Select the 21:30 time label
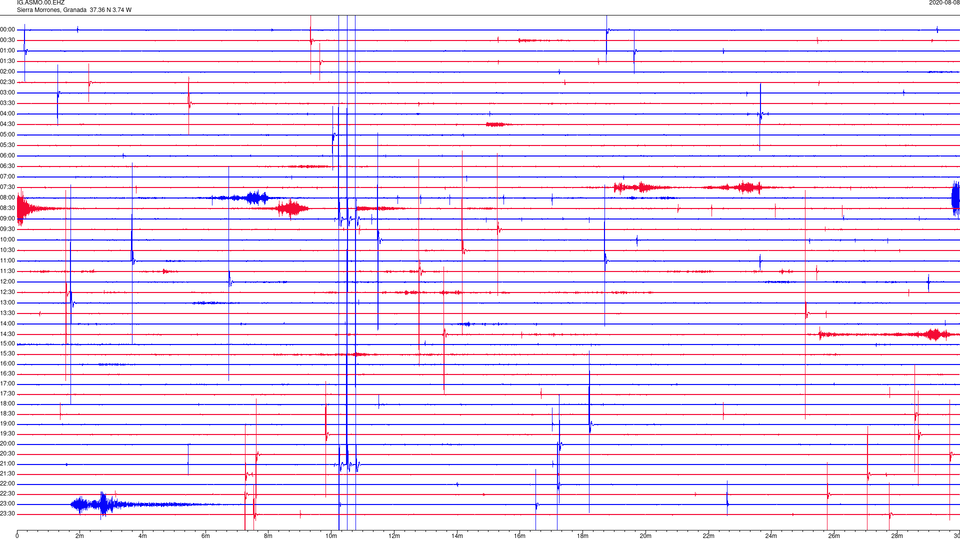 pos(7,474)
